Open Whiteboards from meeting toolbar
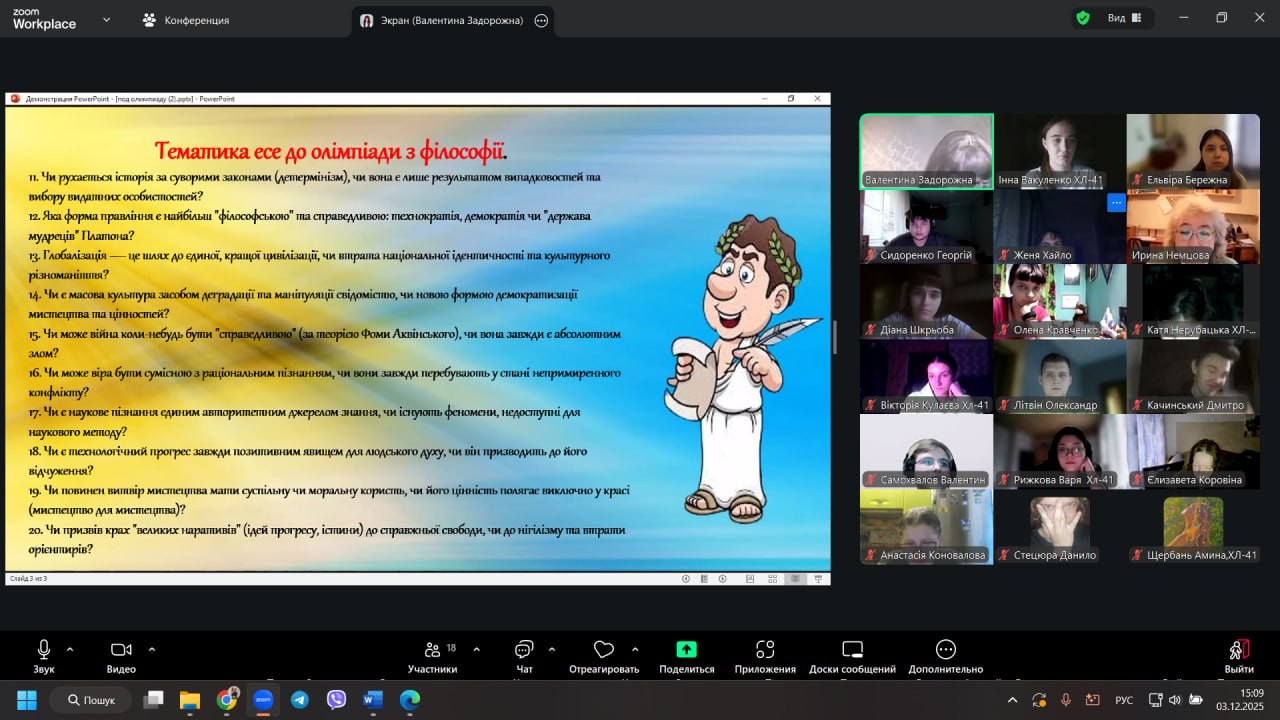 point(852,650)
